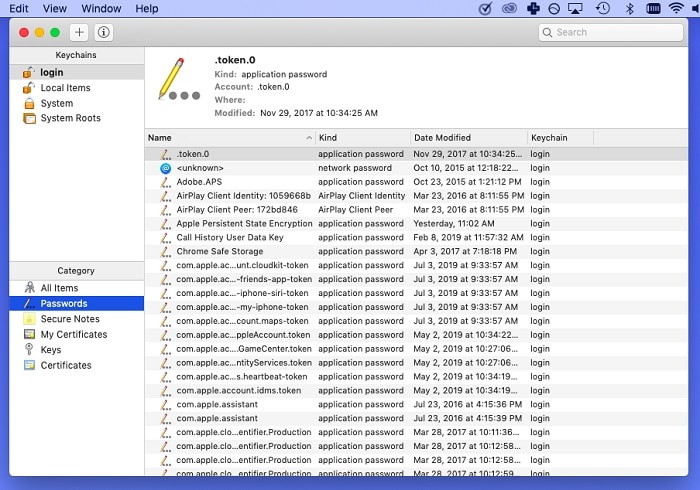The height and width of the screenshot is (490, 700).
Task: Click the Keys category key icon
Action: [29, 349]
